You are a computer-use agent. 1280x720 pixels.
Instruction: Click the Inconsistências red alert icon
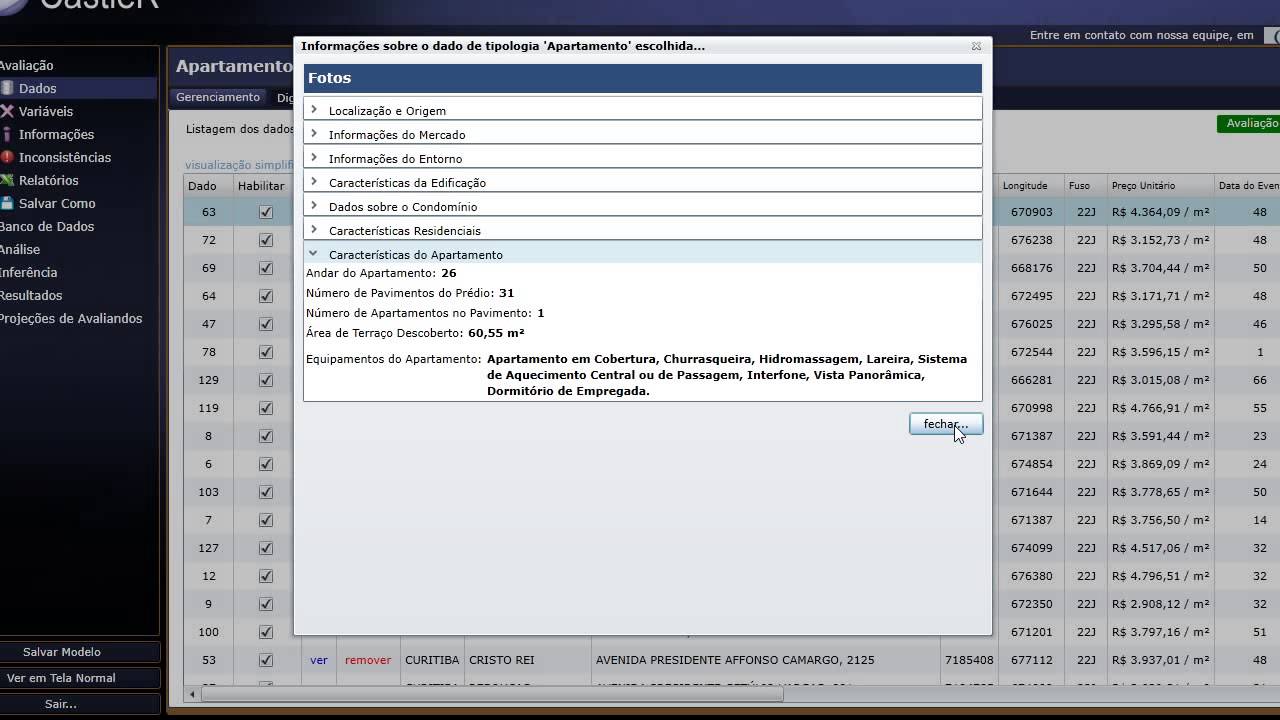click(x=7, y=157)
